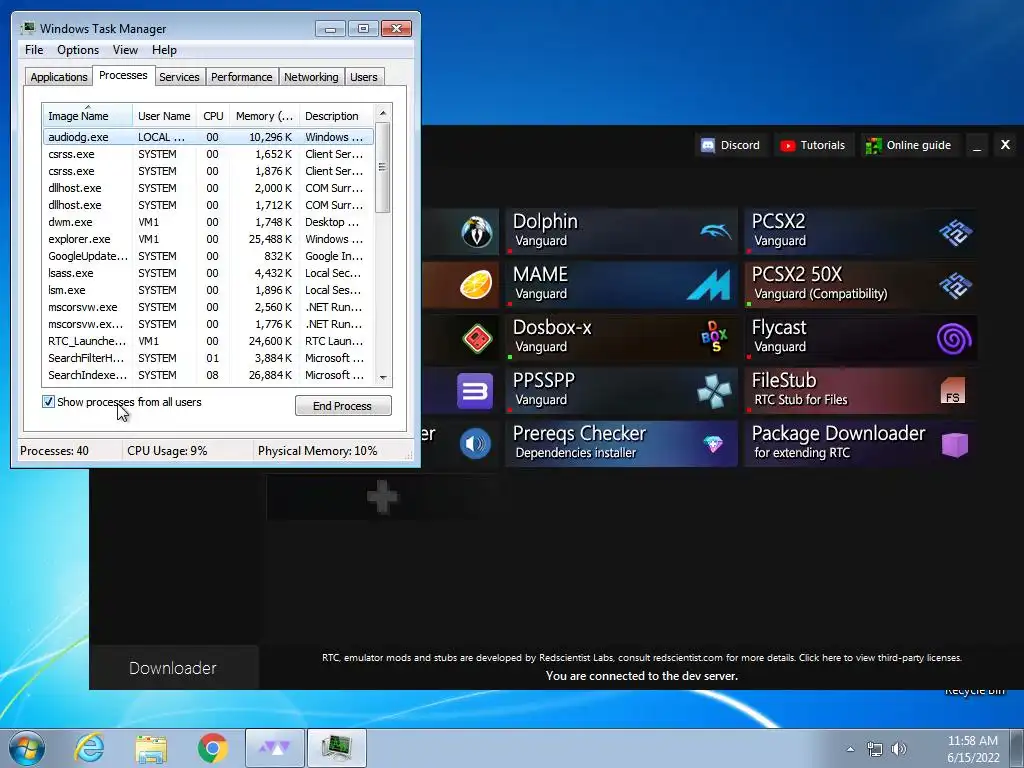Open FileStub RTC Stub for Files
1024x768 pixels.
point(861,391)
